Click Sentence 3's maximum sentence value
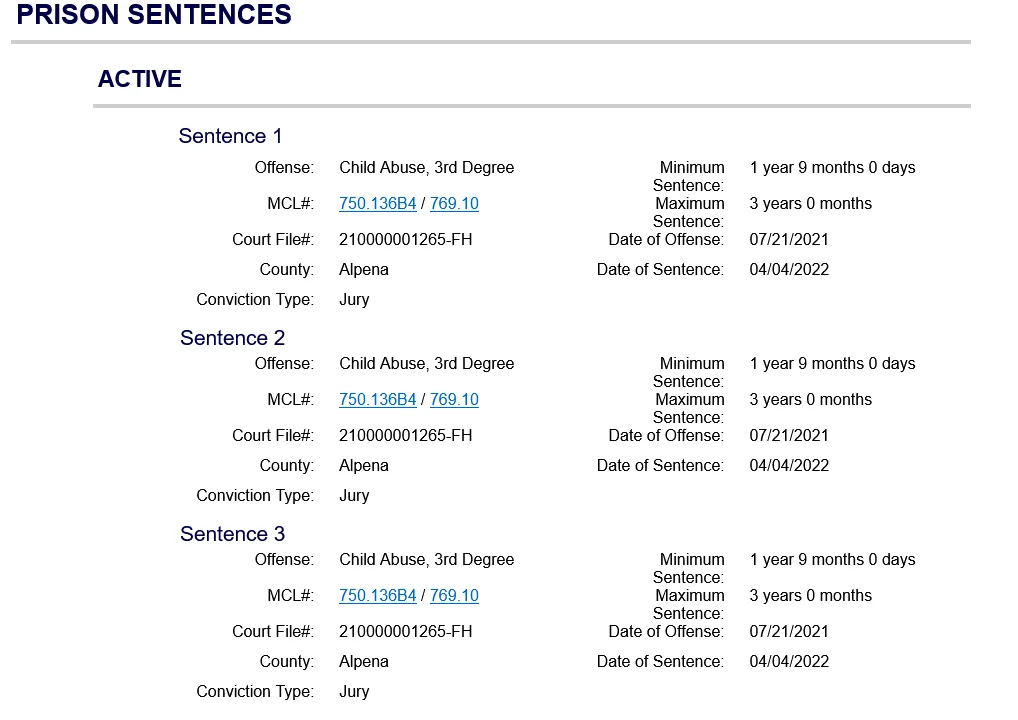 tap(810, 596)
